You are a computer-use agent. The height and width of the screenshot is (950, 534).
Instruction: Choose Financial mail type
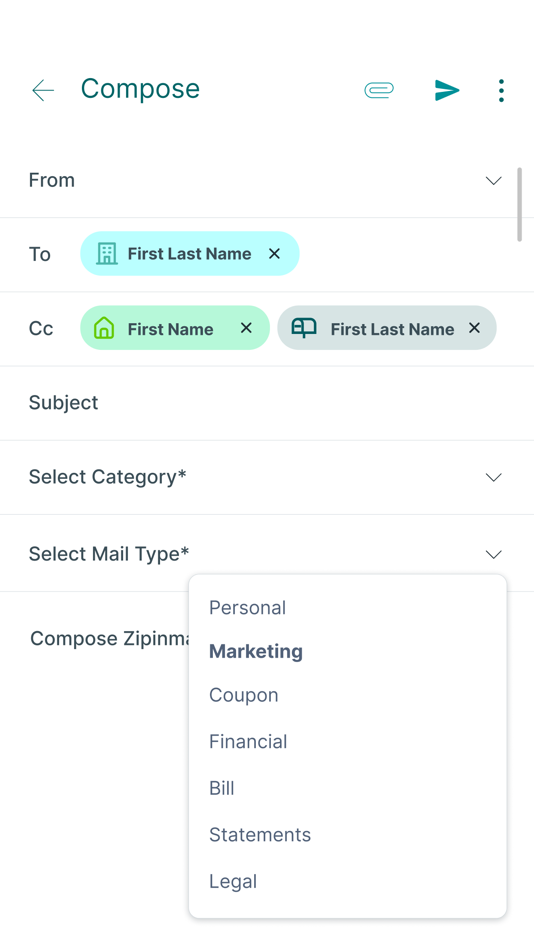click(248, 742)
